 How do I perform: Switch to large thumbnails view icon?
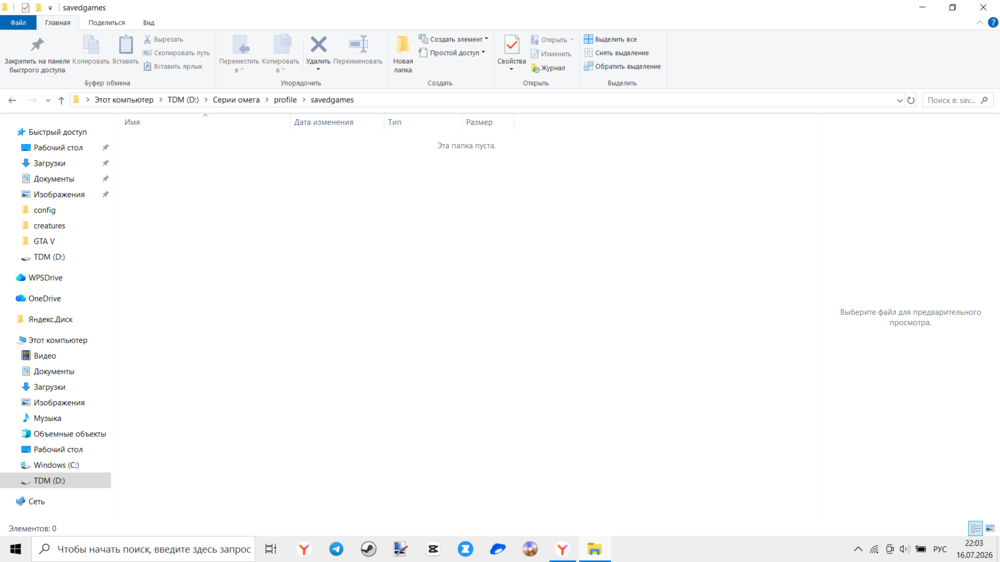pyautogui.click(x=990, y=528)
